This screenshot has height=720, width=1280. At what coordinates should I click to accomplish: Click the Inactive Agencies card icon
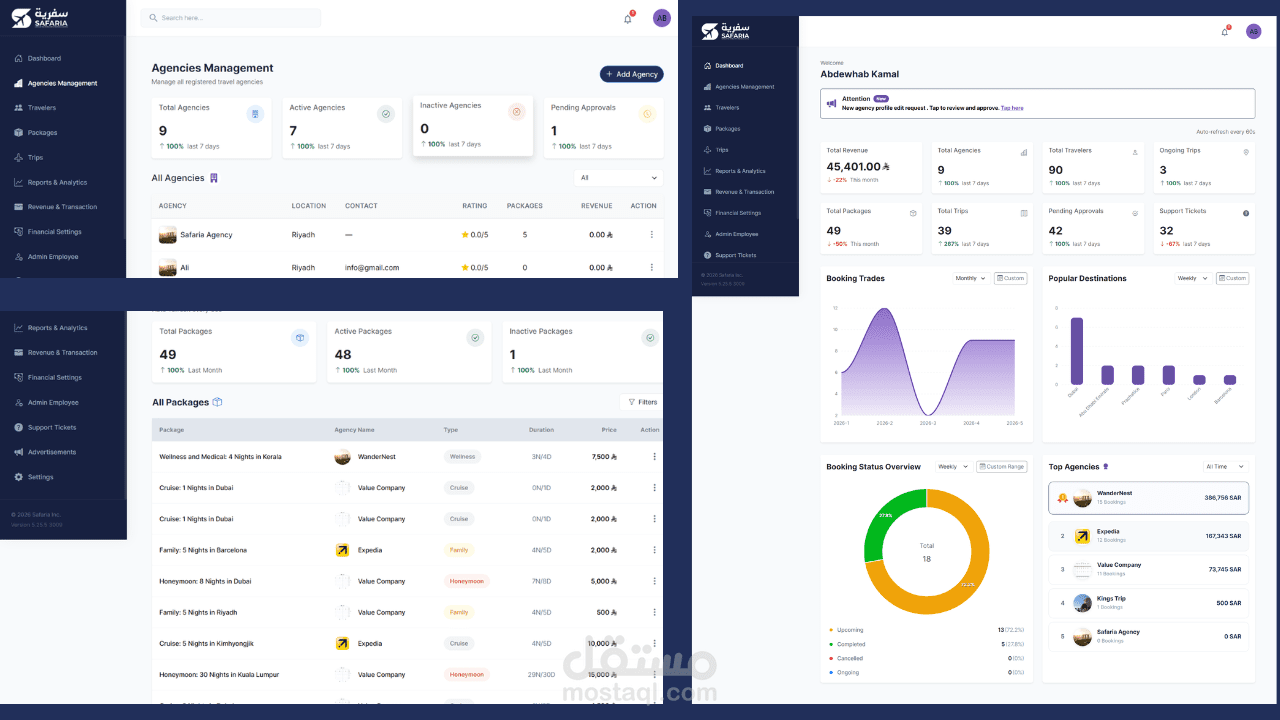coord(516,112)
